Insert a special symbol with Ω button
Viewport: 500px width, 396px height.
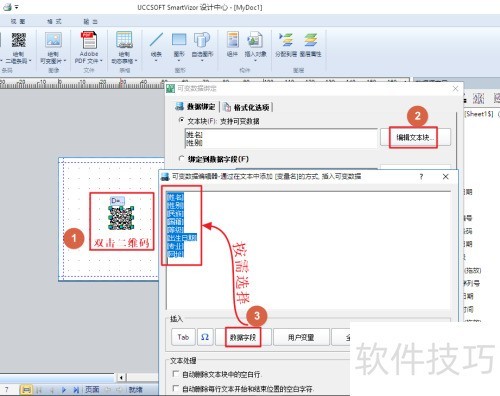(x=205, y=337)
